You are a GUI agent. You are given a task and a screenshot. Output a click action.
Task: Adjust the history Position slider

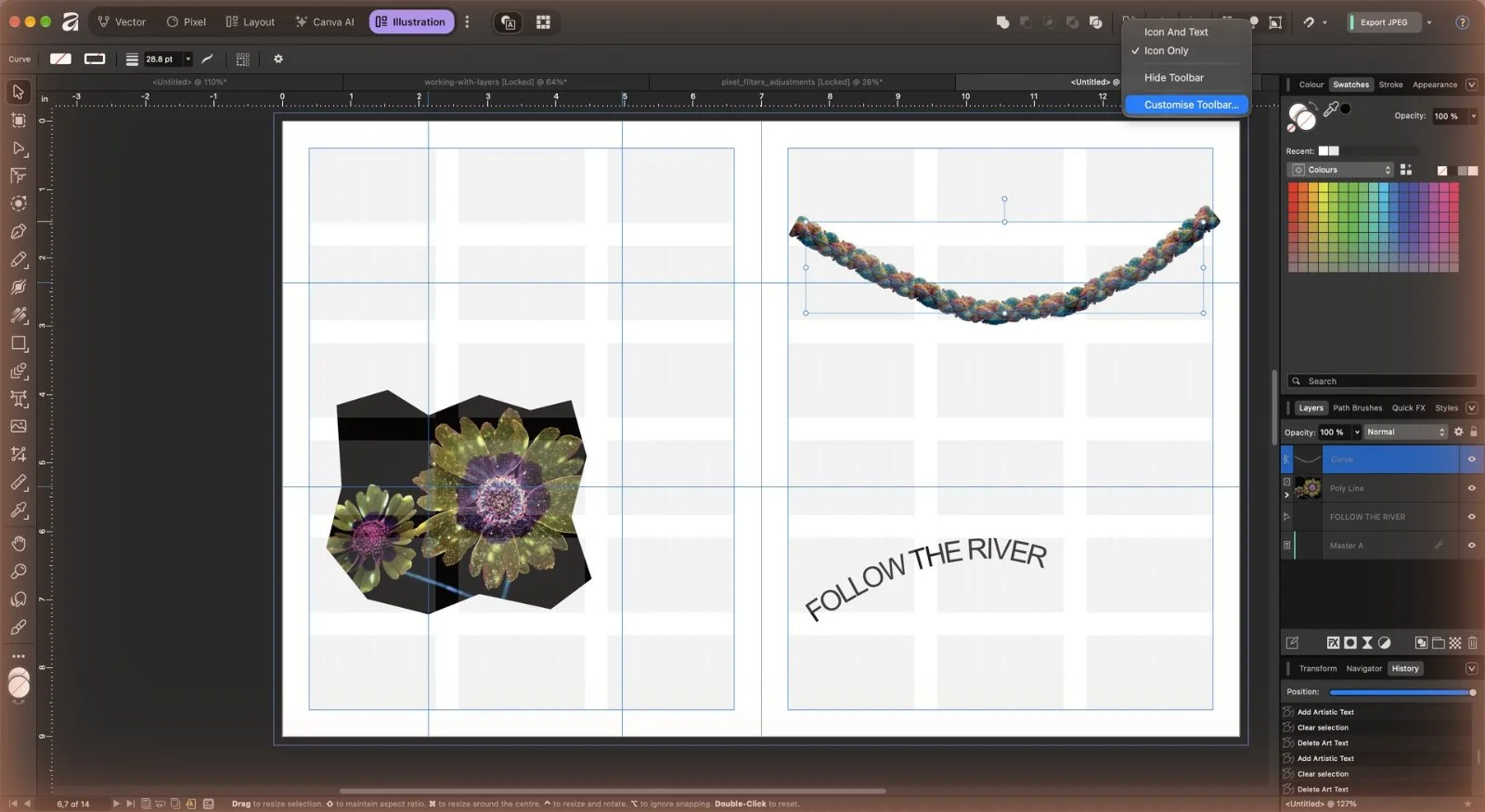click(1401, 692)
